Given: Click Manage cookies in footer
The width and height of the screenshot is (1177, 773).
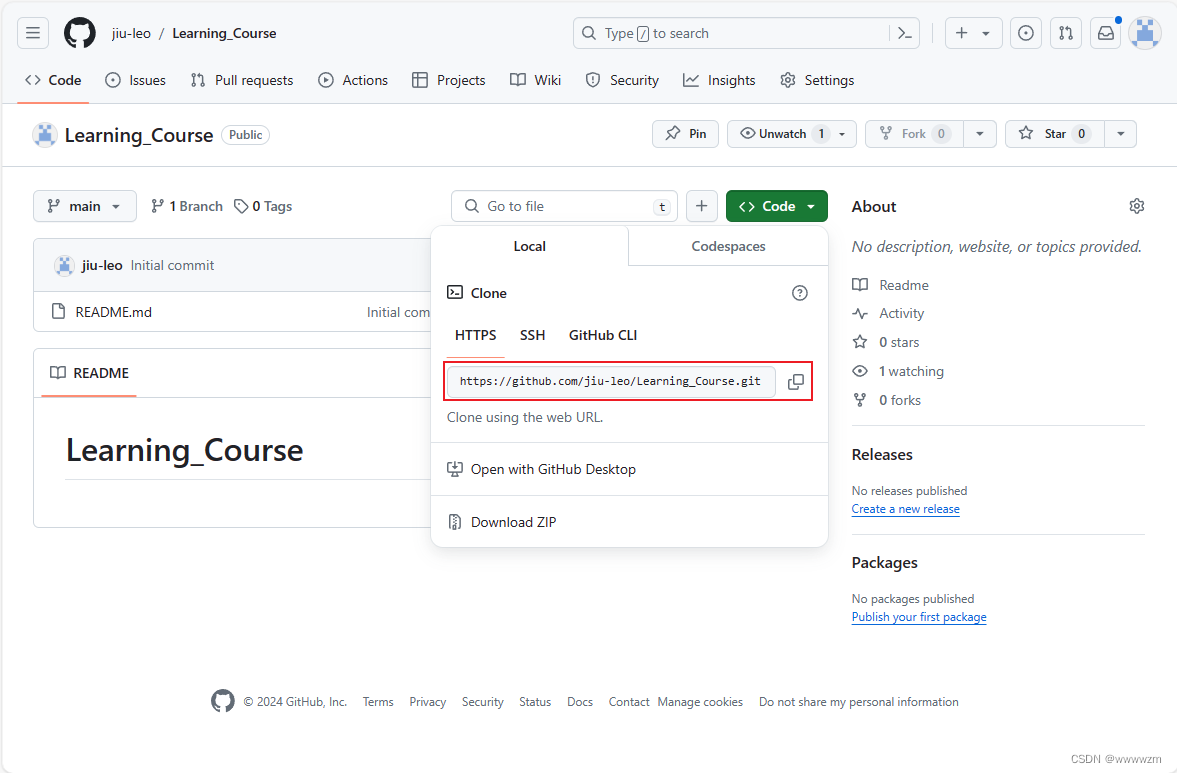Looking at the screenshot, I should (700, 702).
